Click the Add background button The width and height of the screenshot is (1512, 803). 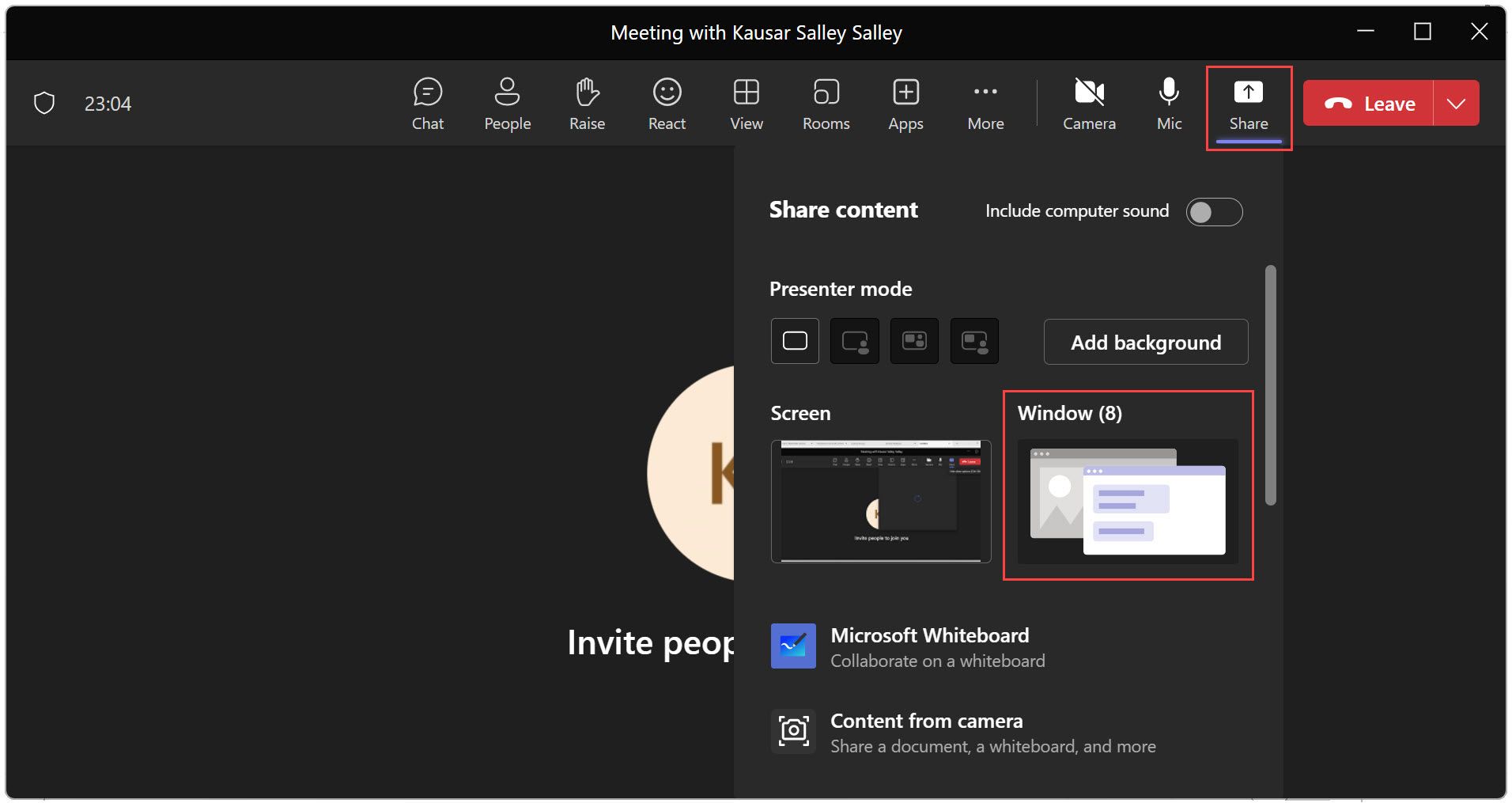[x=1146, y=342]
